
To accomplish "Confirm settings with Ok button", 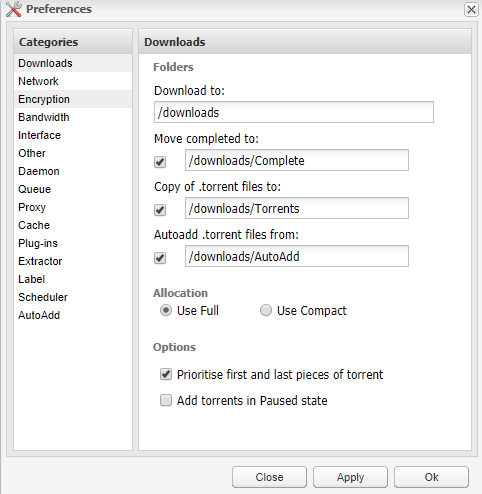I will click(431, 477).
